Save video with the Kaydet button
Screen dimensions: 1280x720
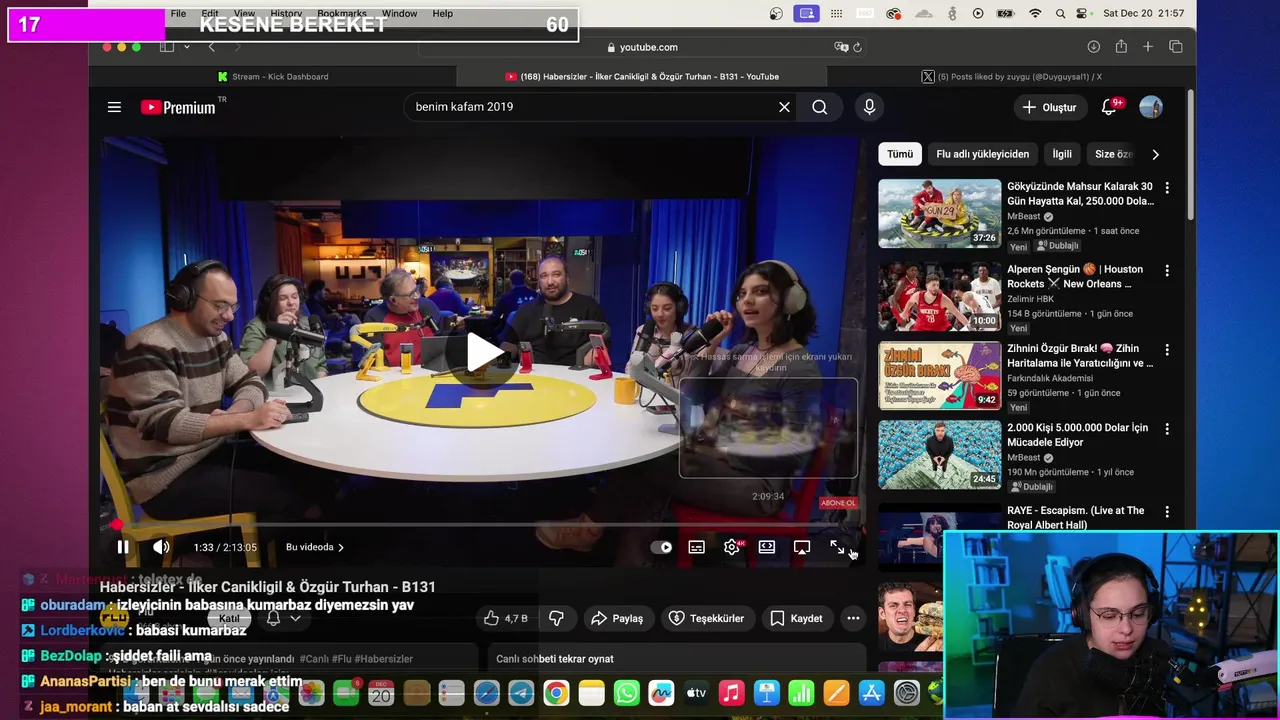pos(796,618)
